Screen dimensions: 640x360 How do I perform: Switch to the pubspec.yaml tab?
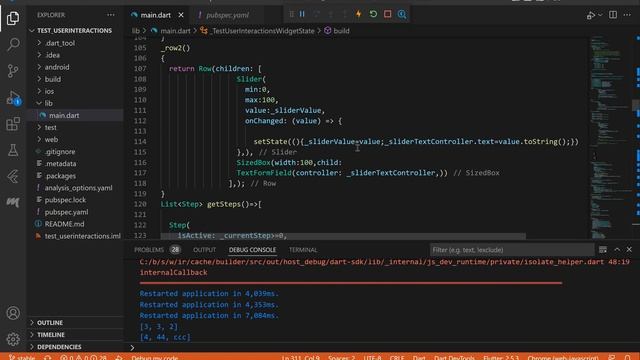(227, 15)
